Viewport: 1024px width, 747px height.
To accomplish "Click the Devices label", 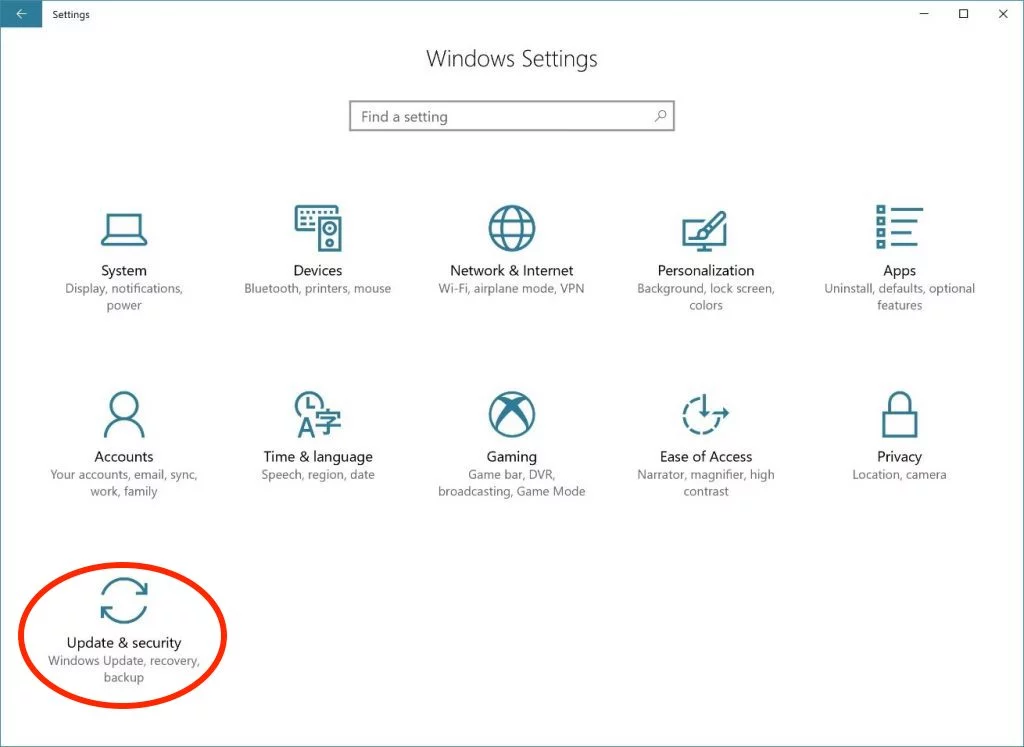I will [318, 270].
